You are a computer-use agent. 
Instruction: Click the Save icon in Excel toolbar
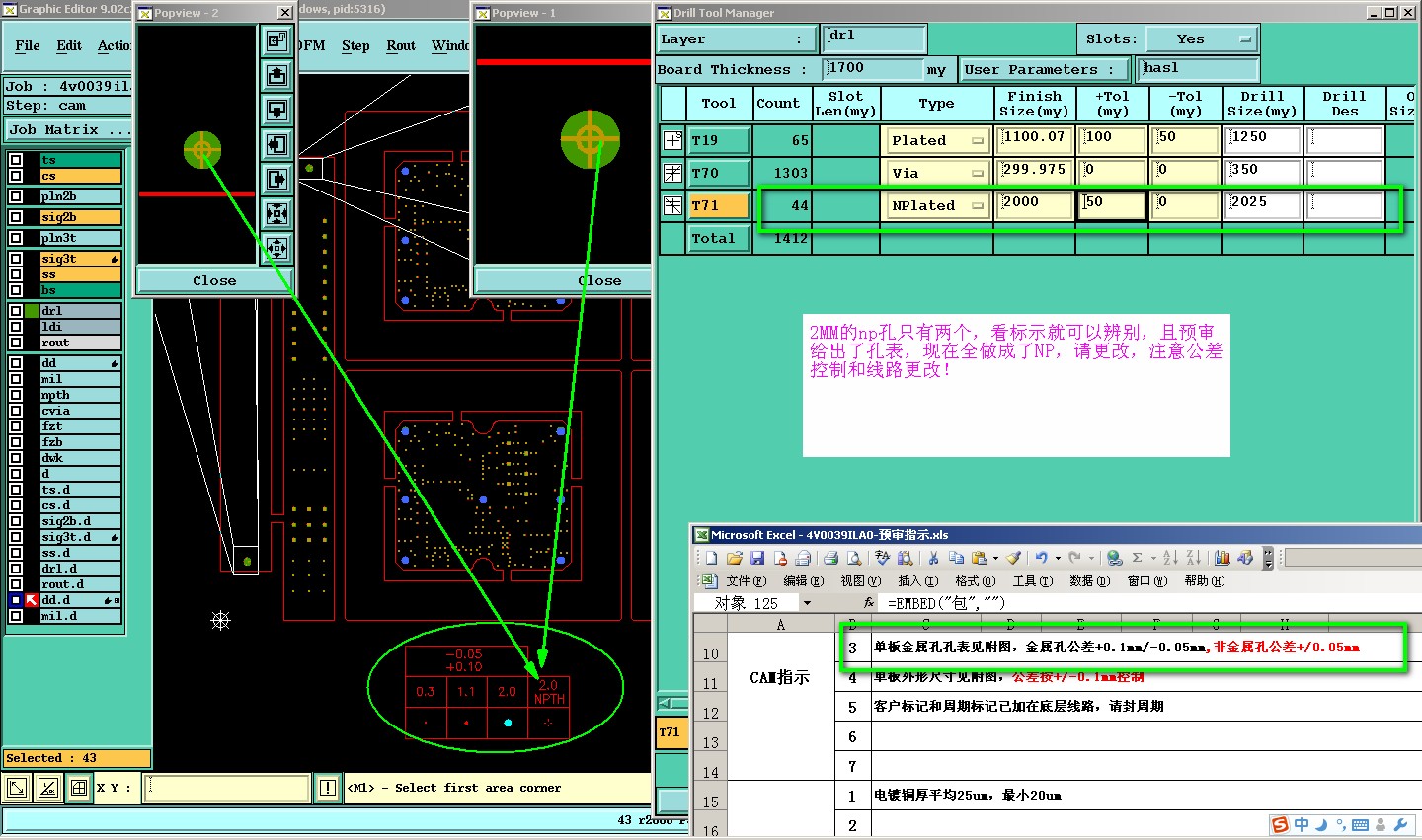[x=757, y=559]
